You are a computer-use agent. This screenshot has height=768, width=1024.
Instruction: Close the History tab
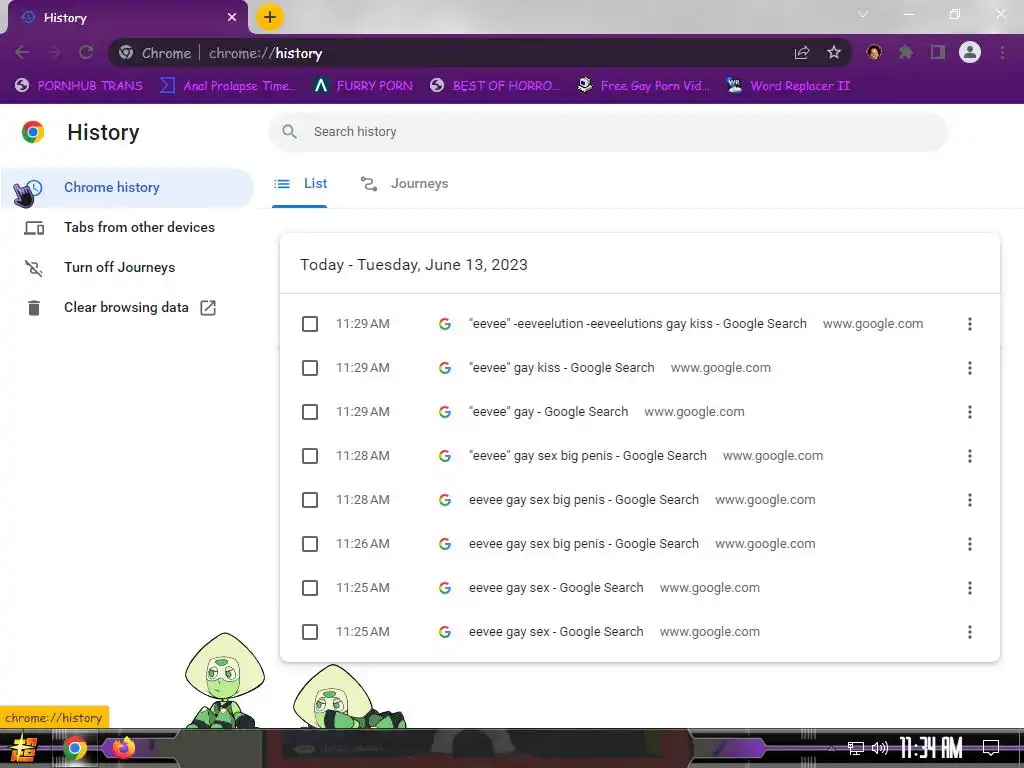232,18
